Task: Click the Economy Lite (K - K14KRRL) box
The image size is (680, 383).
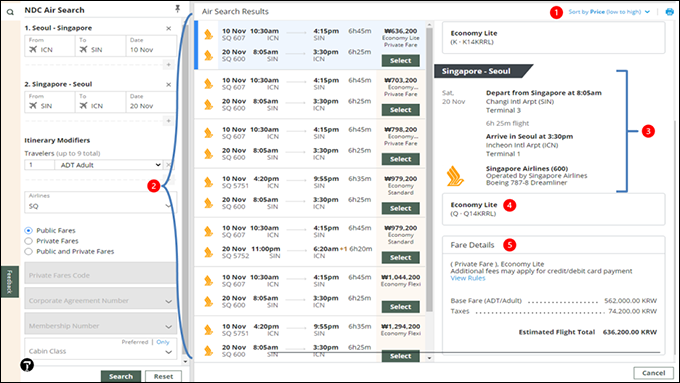Action: tap(553, 38)
